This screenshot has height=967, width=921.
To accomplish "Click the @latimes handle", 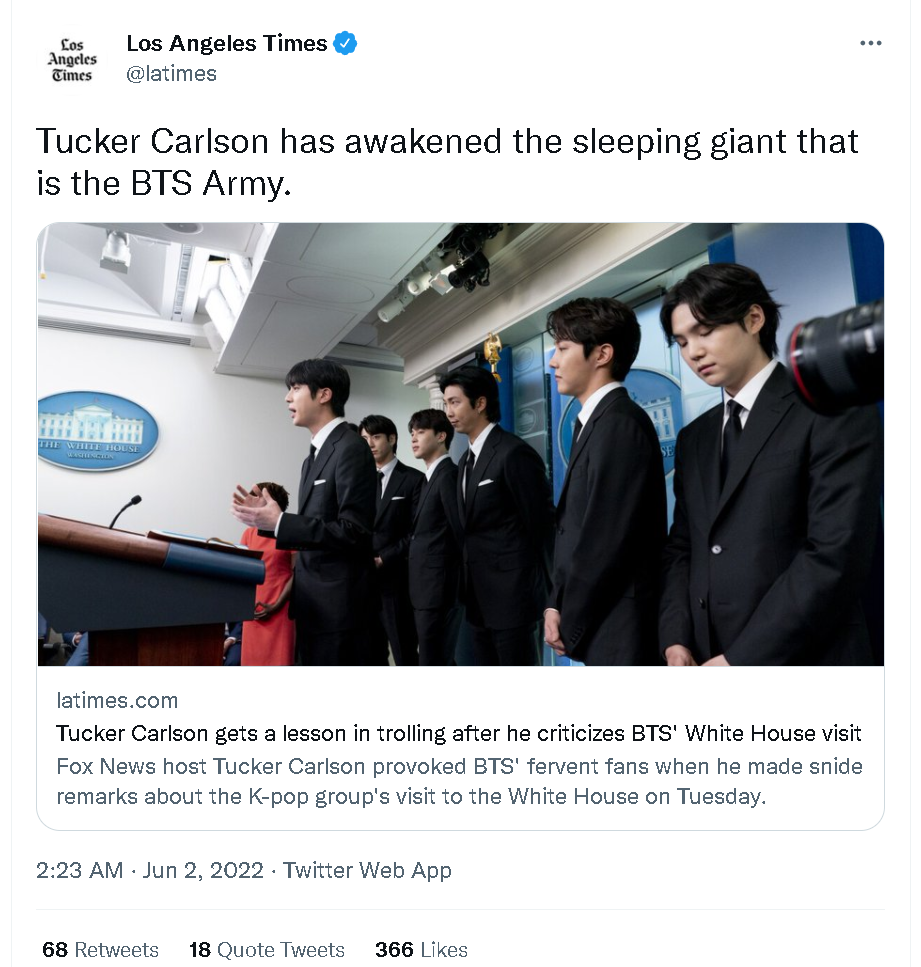I will tap(171, 74).
